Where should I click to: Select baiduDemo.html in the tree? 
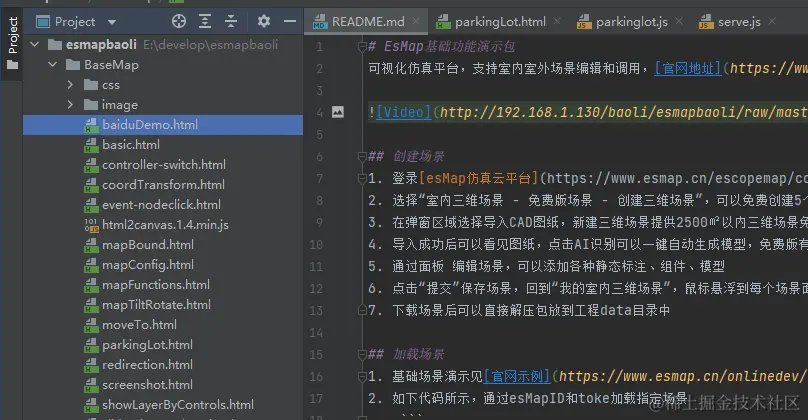pyautogui.click(x=163, y=125)
